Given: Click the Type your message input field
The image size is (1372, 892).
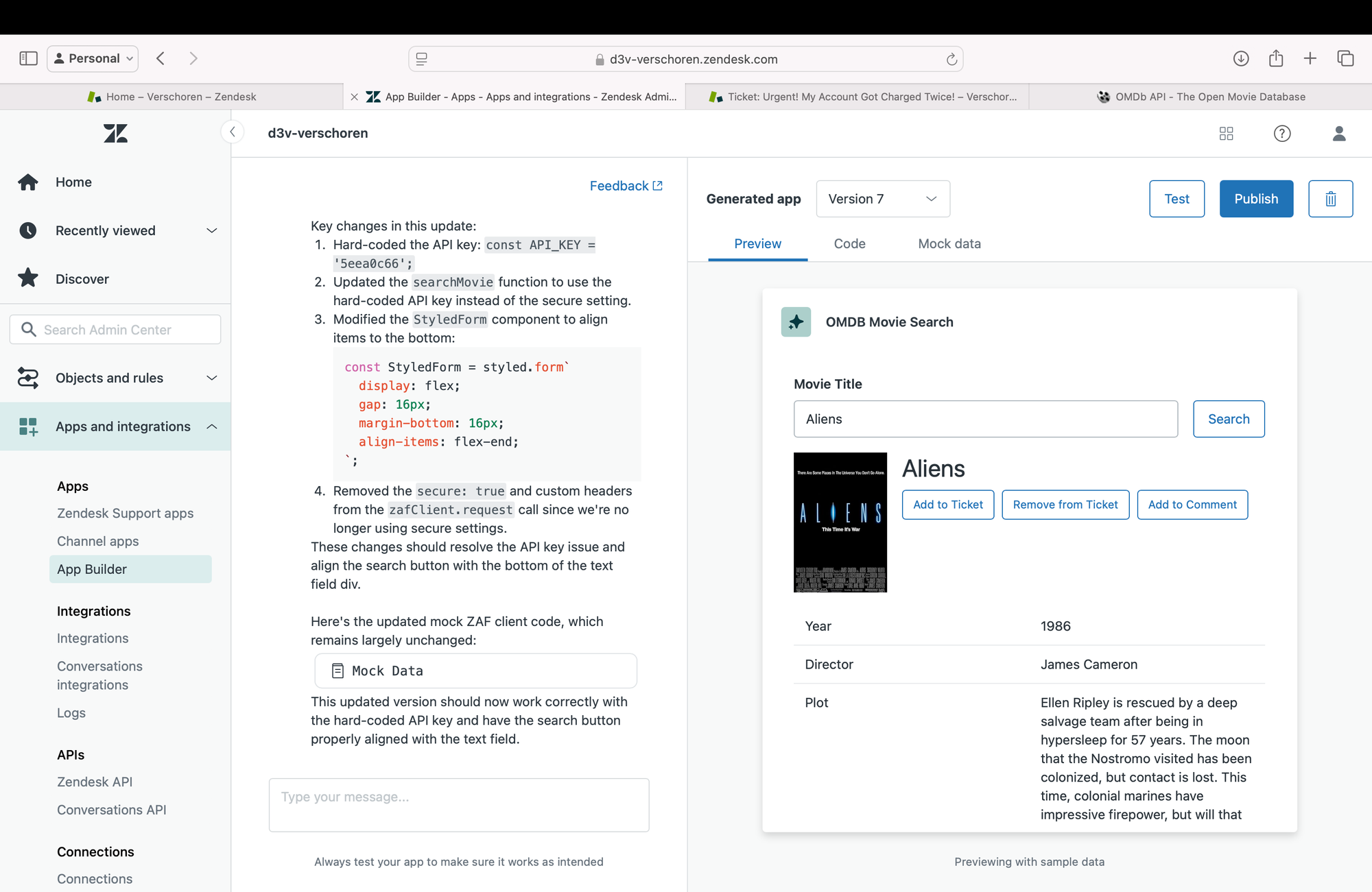Looking at the screenshot, I should point(459,805).
